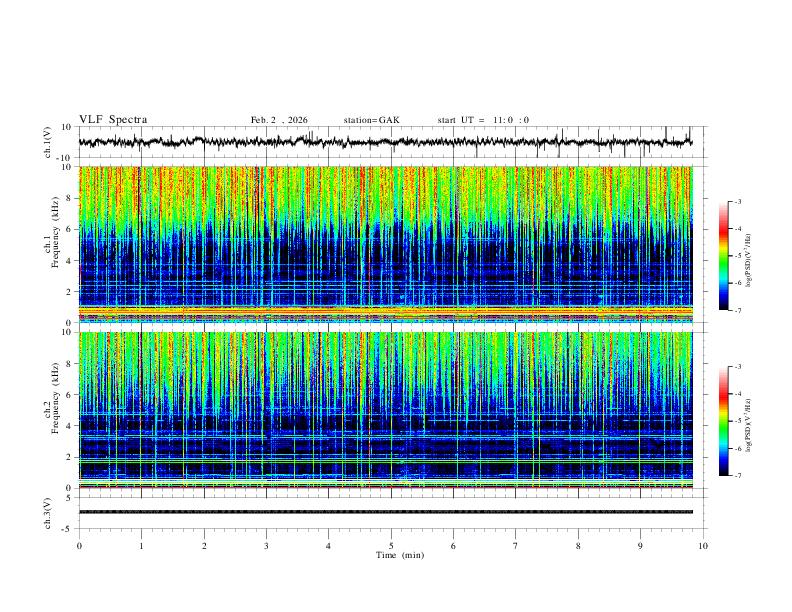
Task: Click the upper PSD color bar beside ch.1
Action: (x=723, y=256)
